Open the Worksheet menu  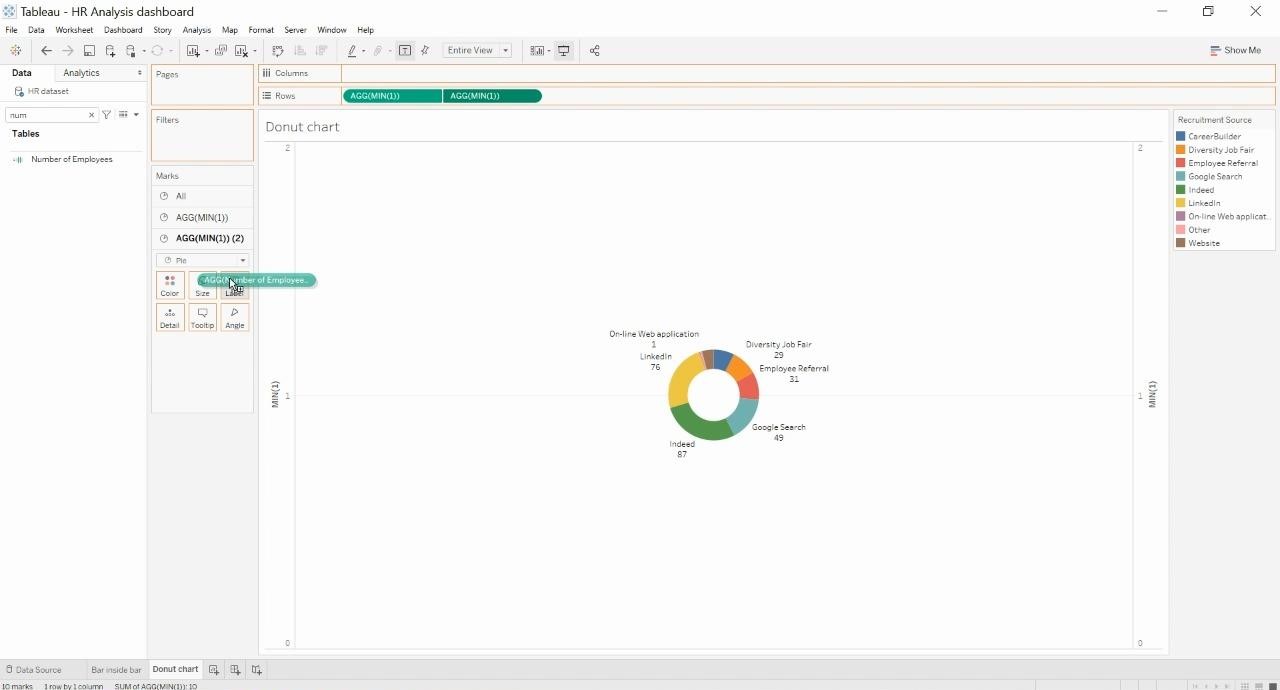point(74,30)
